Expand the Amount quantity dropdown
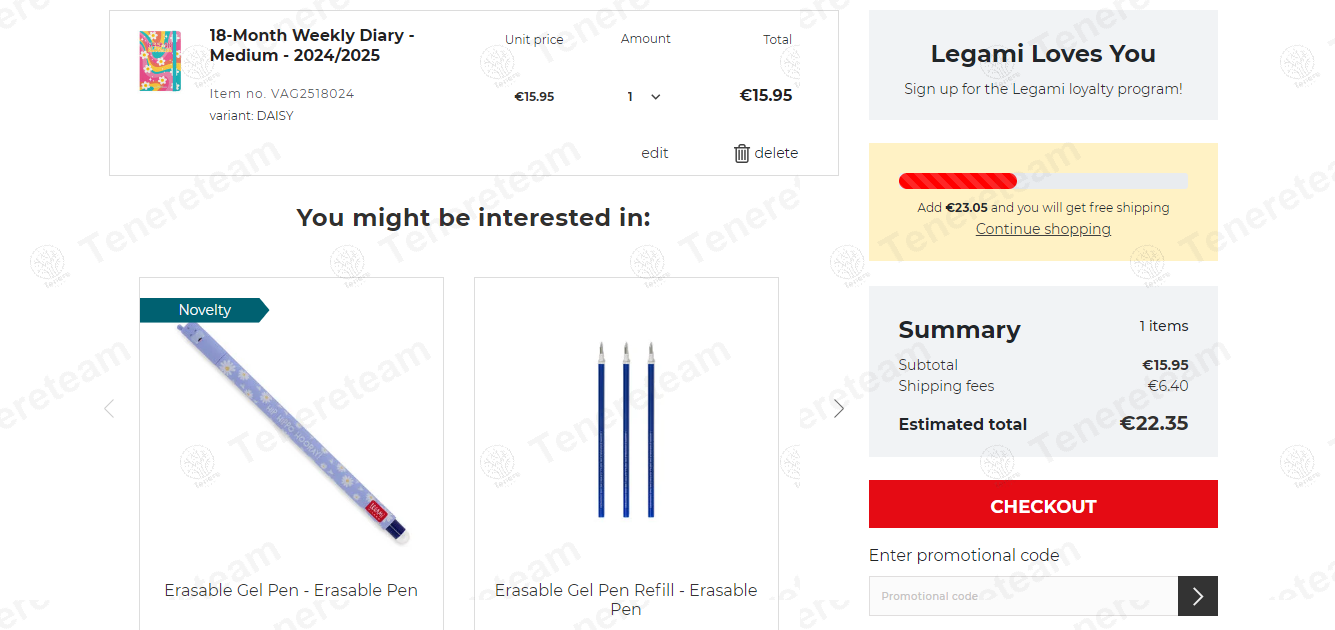The width and height of the screenshot is (1335, 630). pos(644,97)
